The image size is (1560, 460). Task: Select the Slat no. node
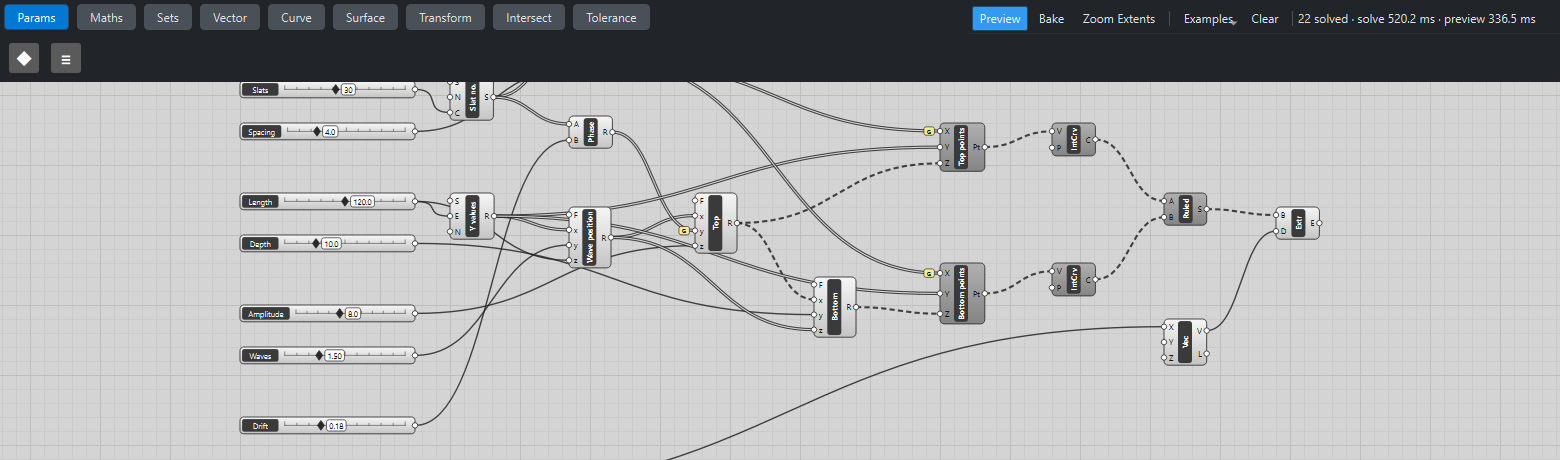pos(471,100)
